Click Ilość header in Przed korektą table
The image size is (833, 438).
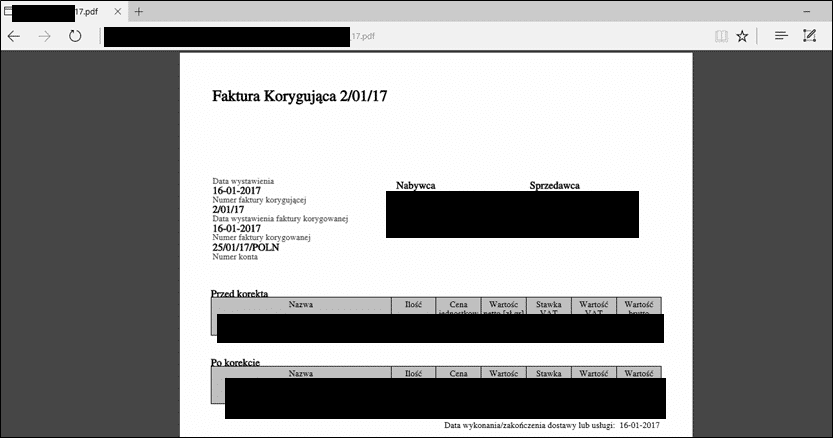click(x=413, y=305)
